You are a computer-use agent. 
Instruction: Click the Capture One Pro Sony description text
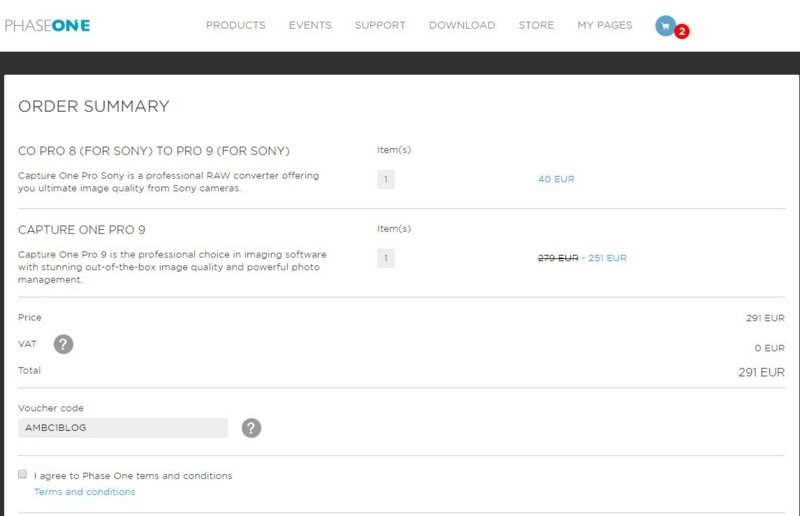(168, 182)
